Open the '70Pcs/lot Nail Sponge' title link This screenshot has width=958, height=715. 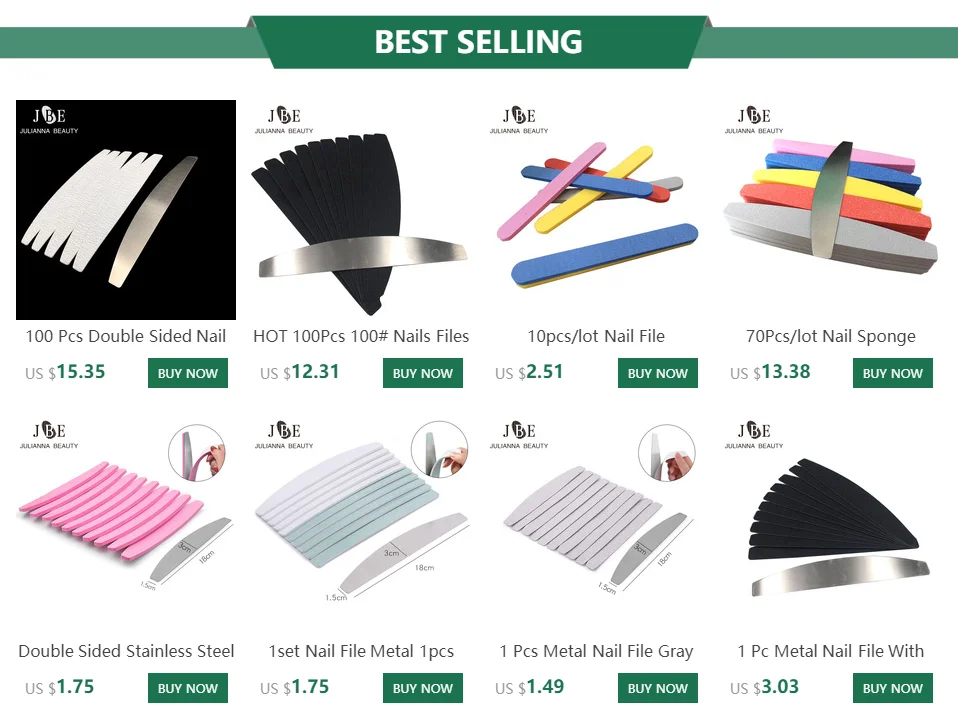831,337
